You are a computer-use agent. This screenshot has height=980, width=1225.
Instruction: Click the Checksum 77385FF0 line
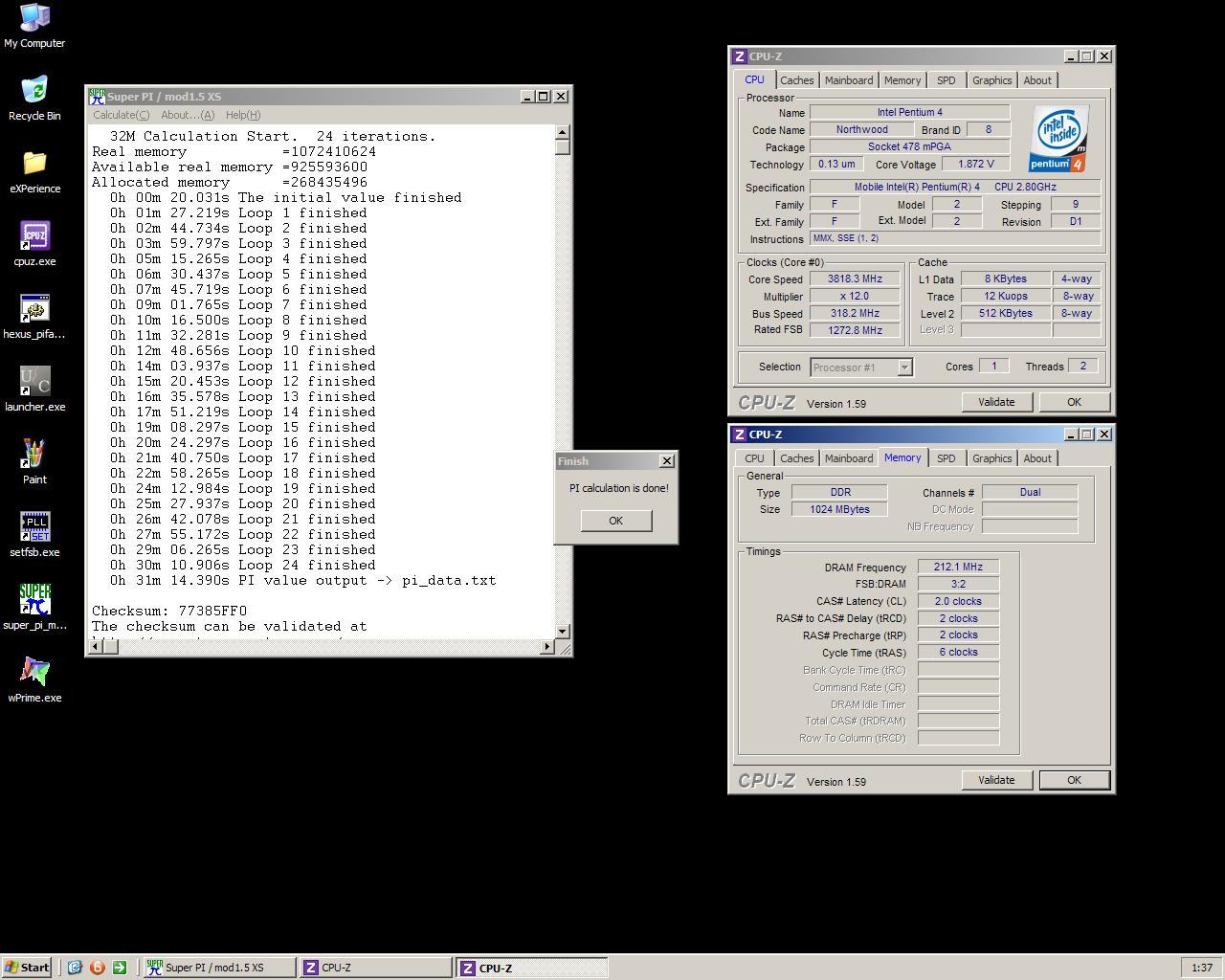pos(169,611)
